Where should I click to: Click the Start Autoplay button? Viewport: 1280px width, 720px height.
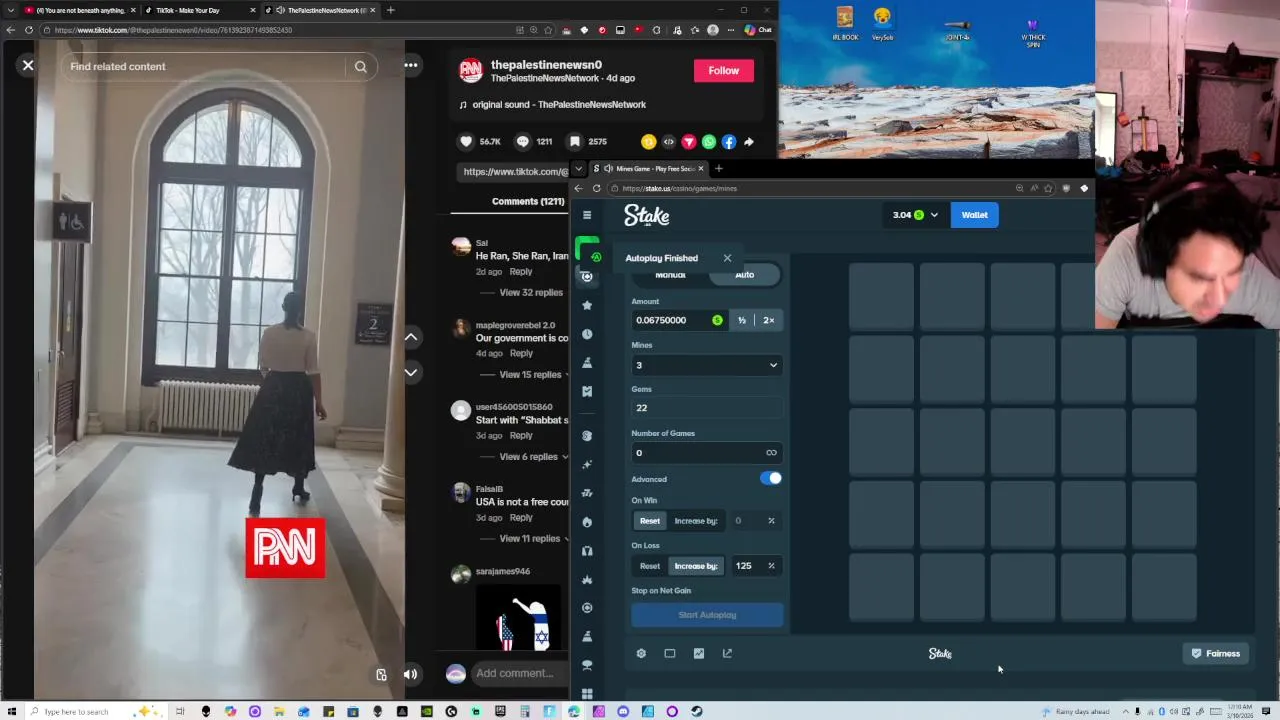tap(707, 615)
